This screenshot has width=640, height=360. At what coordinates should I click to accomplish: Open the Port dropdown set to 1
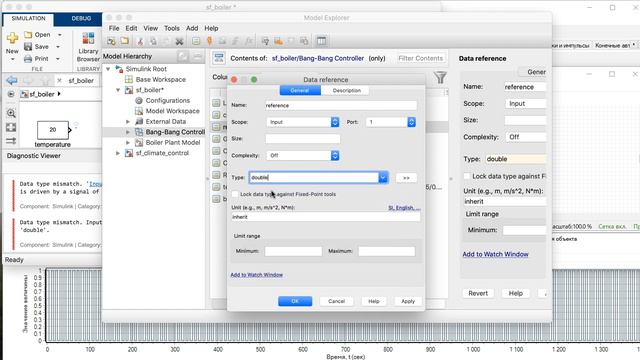pyautogui.click(x=391, y=122)
